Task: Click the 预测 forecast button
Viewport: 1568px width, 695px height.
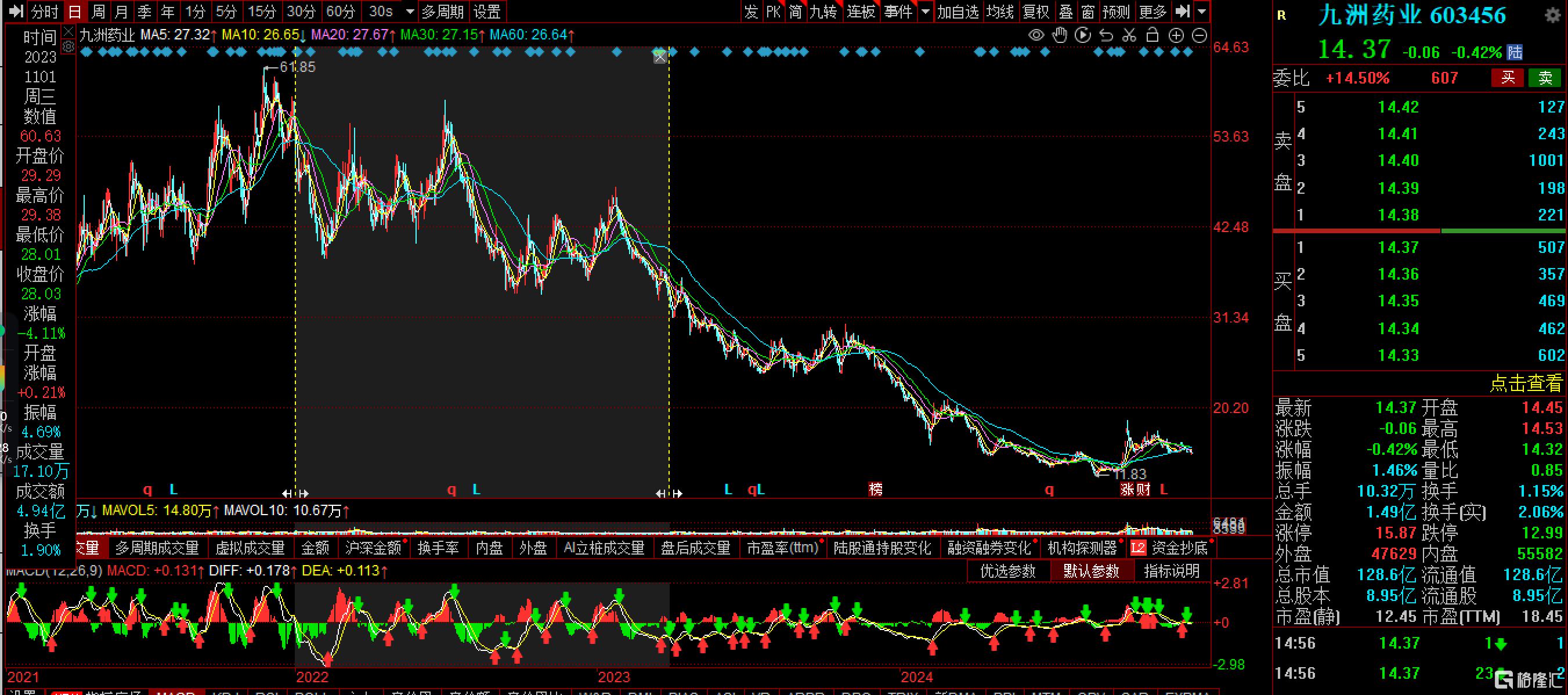Action: click(x=1116, y=11)
